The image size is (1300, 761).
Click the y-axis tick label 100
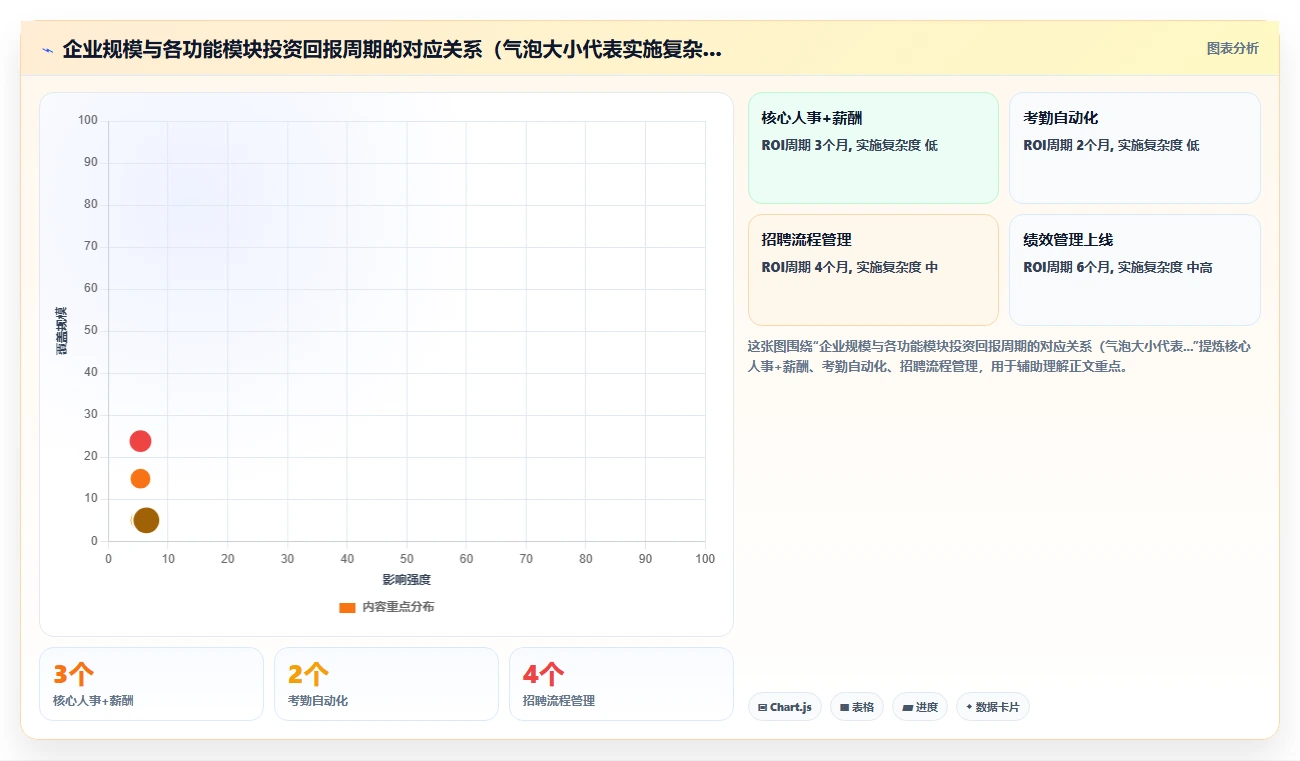click(x=88, y=121)
